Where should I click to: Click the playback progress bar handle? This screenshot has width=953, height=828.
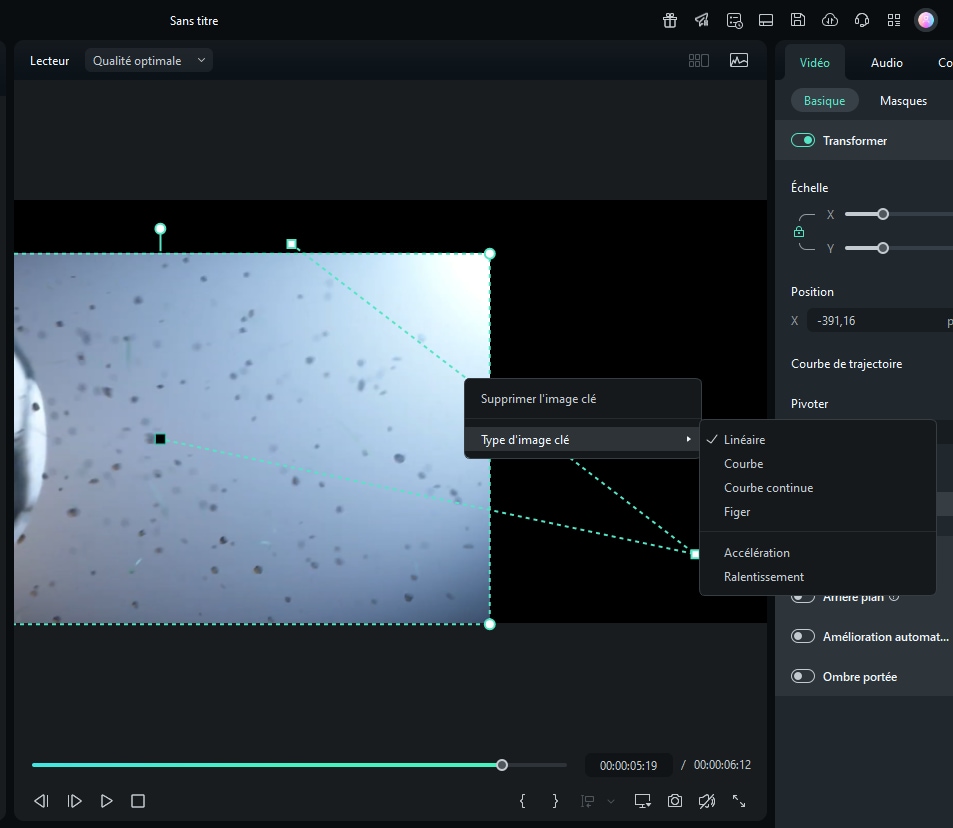coord(502,765)
